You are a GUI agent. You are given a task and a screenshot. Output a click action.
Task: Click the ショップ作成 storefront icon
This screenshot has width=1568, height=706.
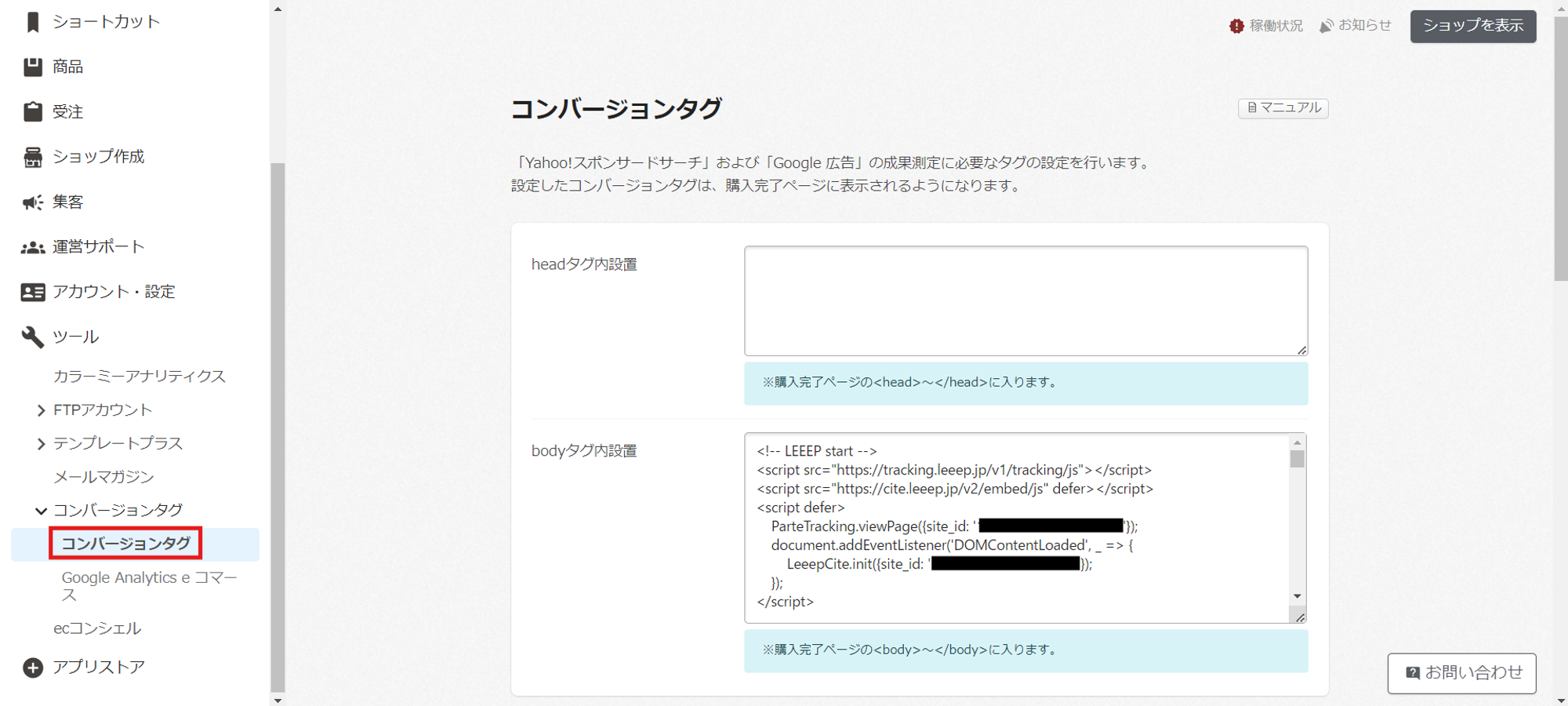pos(32,157)
